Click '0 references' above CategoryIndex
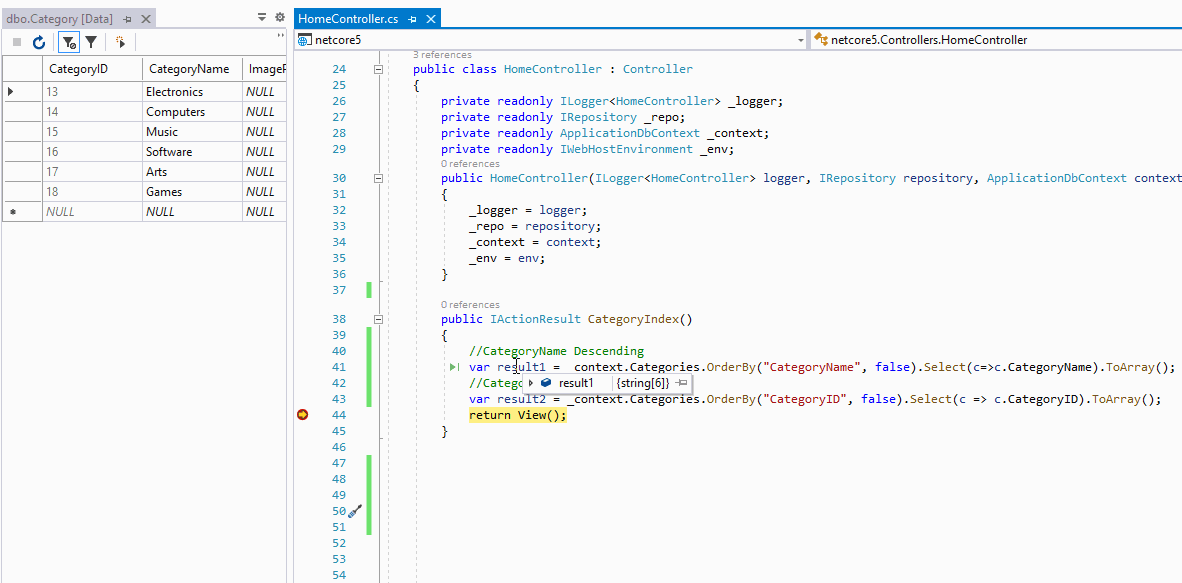 (470, 305)
